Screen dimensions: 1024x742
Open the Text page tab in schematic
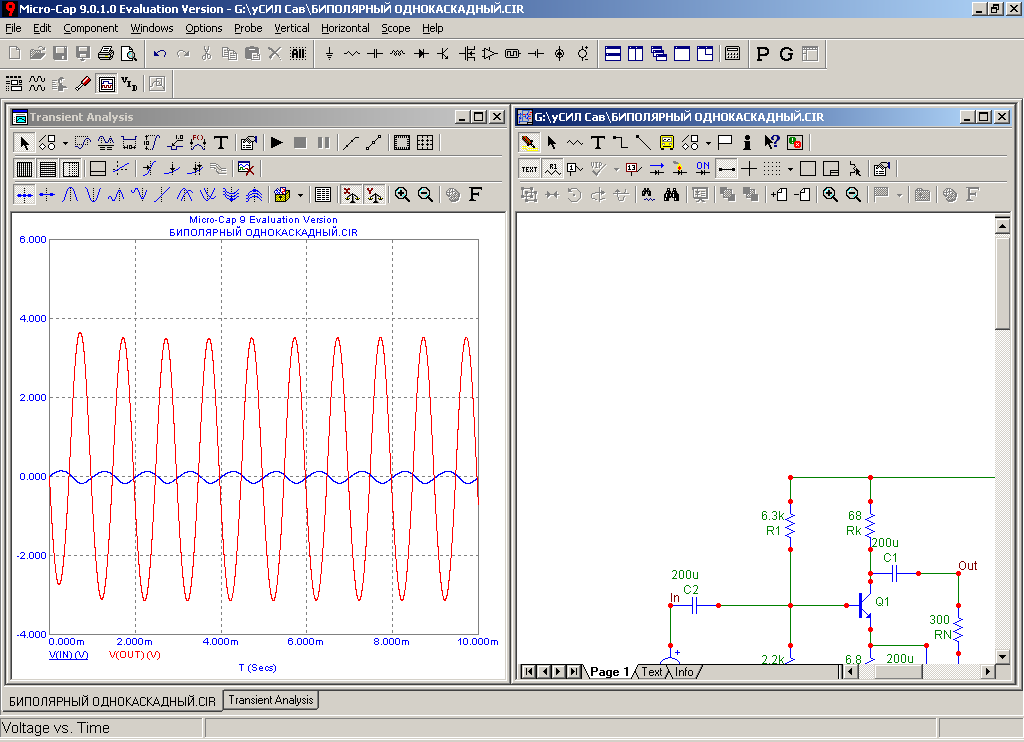[651, 672]
